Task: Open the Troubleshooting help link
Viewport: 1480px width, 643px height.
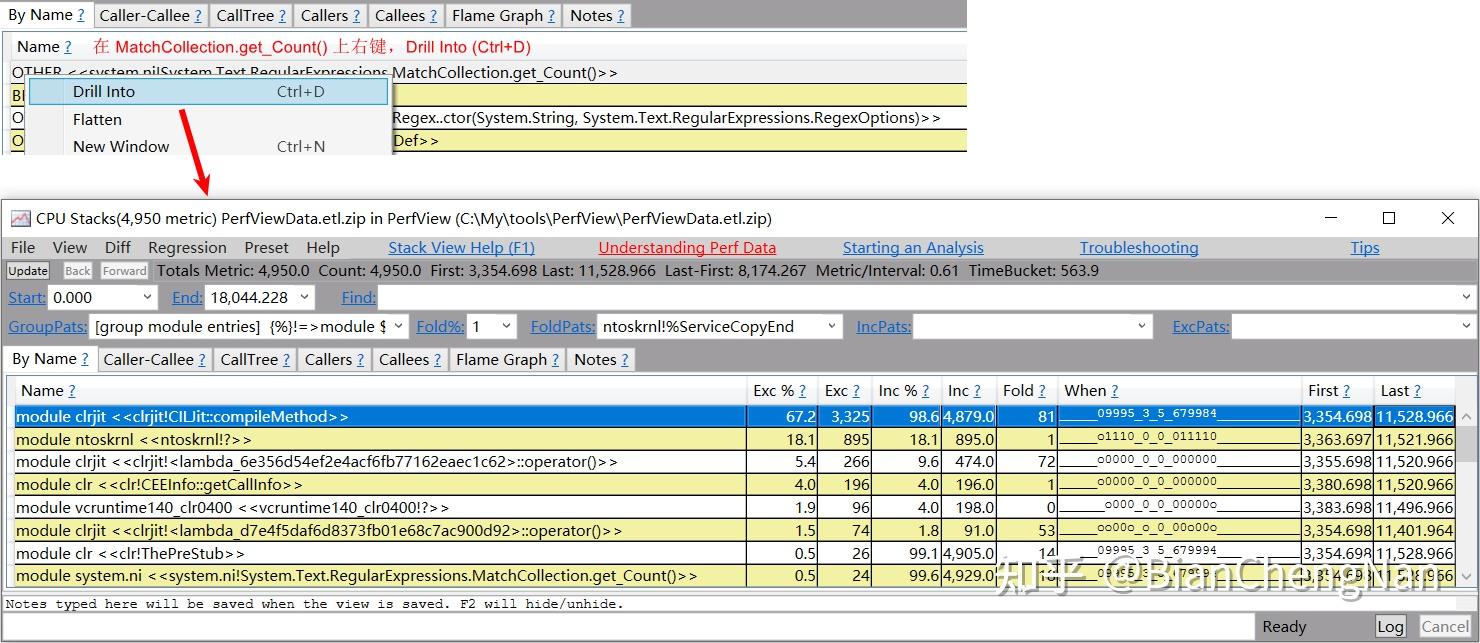Action: click(1139, 247)
